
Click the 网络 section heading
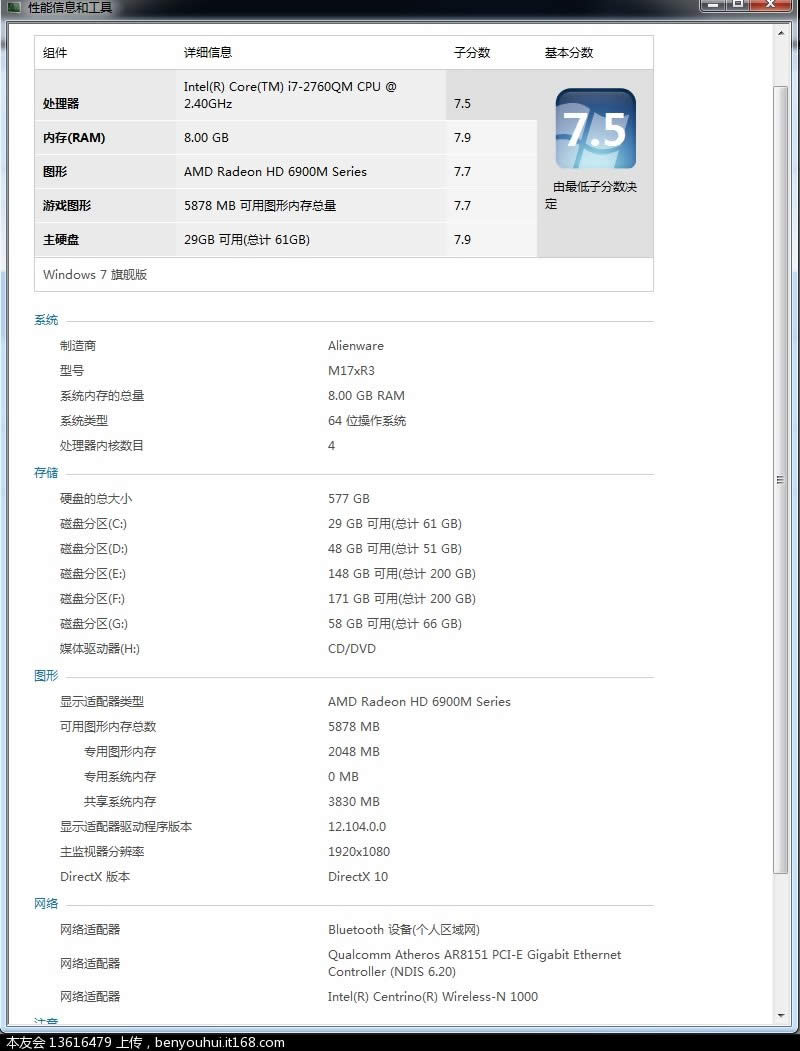(x=46, y=904)
